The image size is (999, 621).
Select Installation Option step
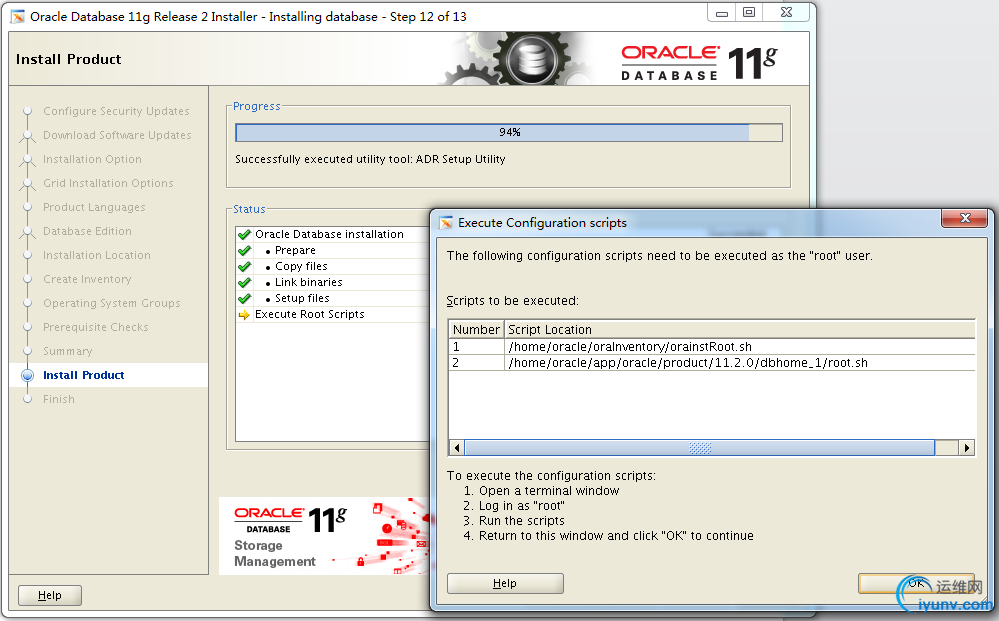[92, 159]
